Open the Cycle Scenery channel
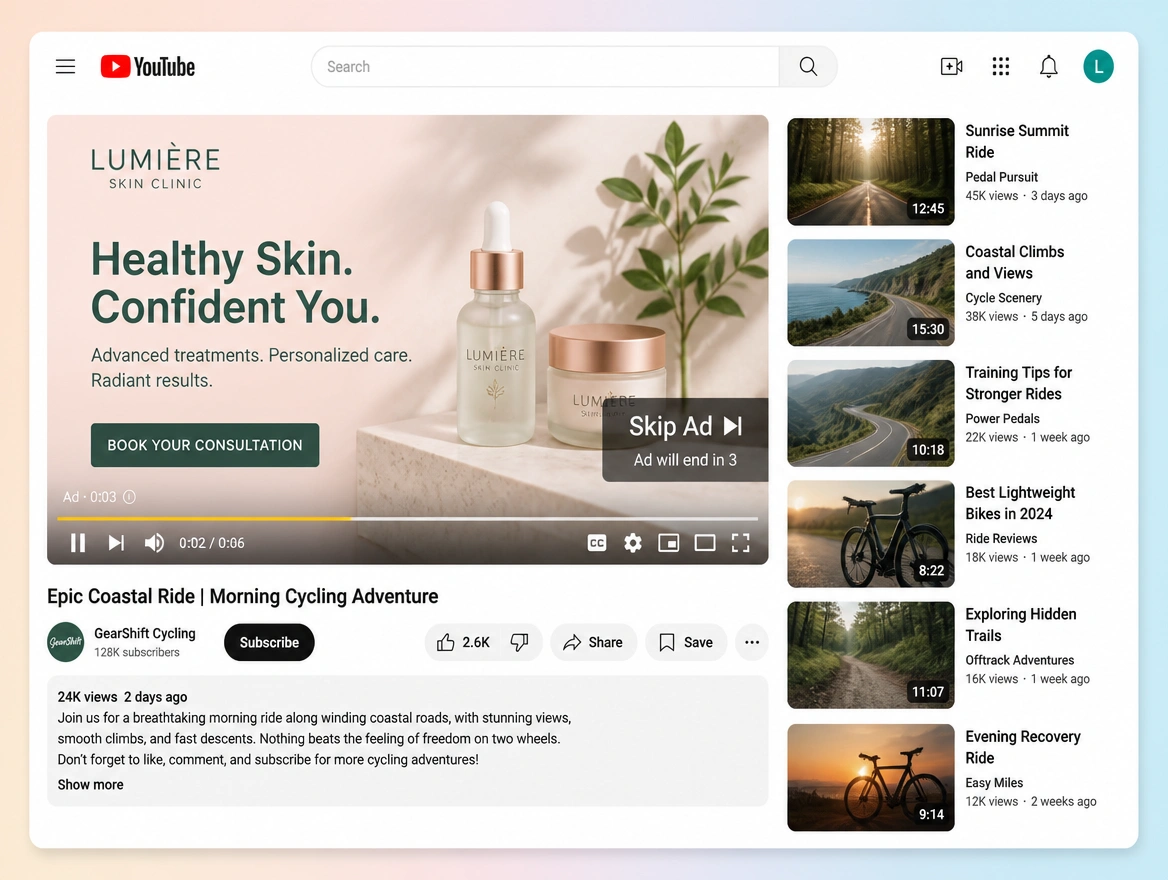This screenshot has width=1168, height=880. [x=1003, y=297]
